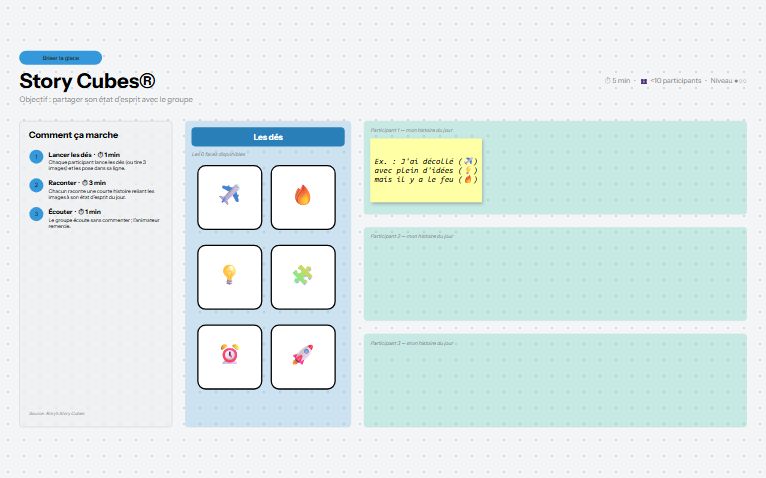The image size is (766, 478).
Task: Click the 'Source: Rory's Story Cubes' footnote
Action: click(57, 413)
